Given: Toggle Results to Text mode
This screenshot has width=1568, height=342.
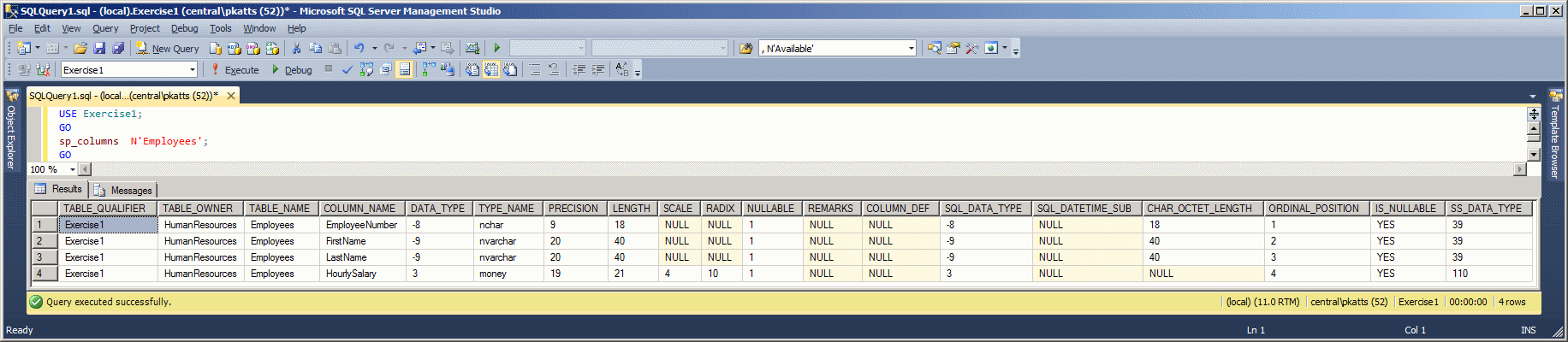Looking at the screenshot, I should coord(472,69).
